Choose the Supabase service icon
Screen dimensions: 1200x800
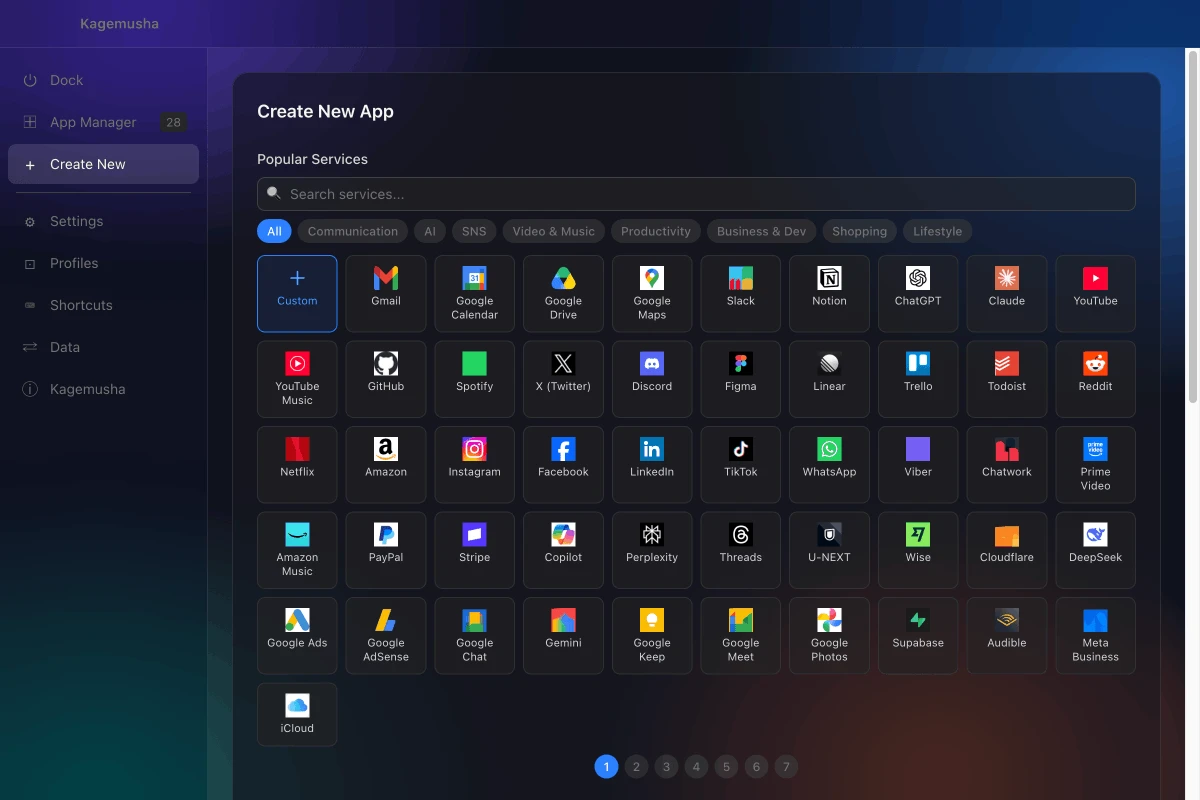pyautogui.click(x=918, y=636)
